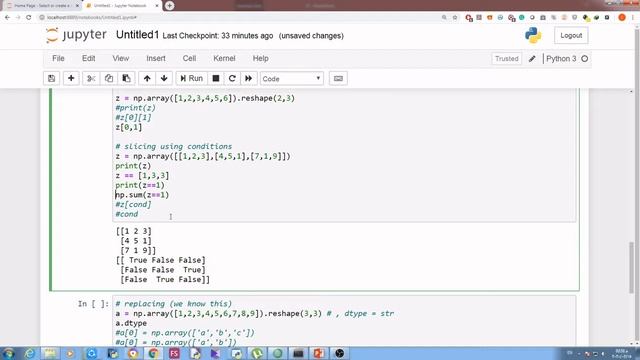The height and width of the screenshot is (360, 640).
Task: Open the Kernel menu
Action: 224,58
